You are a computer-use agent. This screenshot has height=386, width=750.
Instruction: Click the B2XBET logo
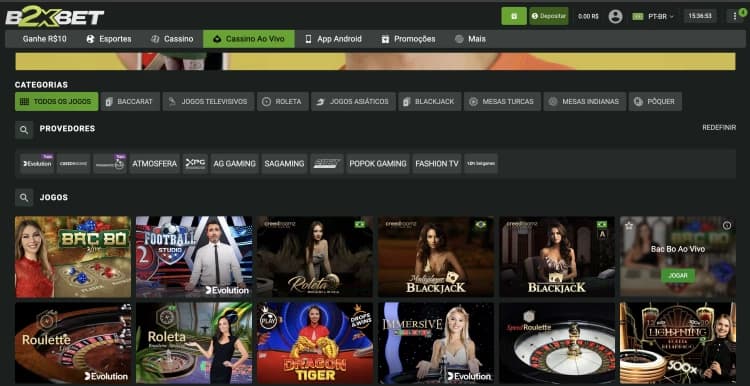click(x=55, y=17)
